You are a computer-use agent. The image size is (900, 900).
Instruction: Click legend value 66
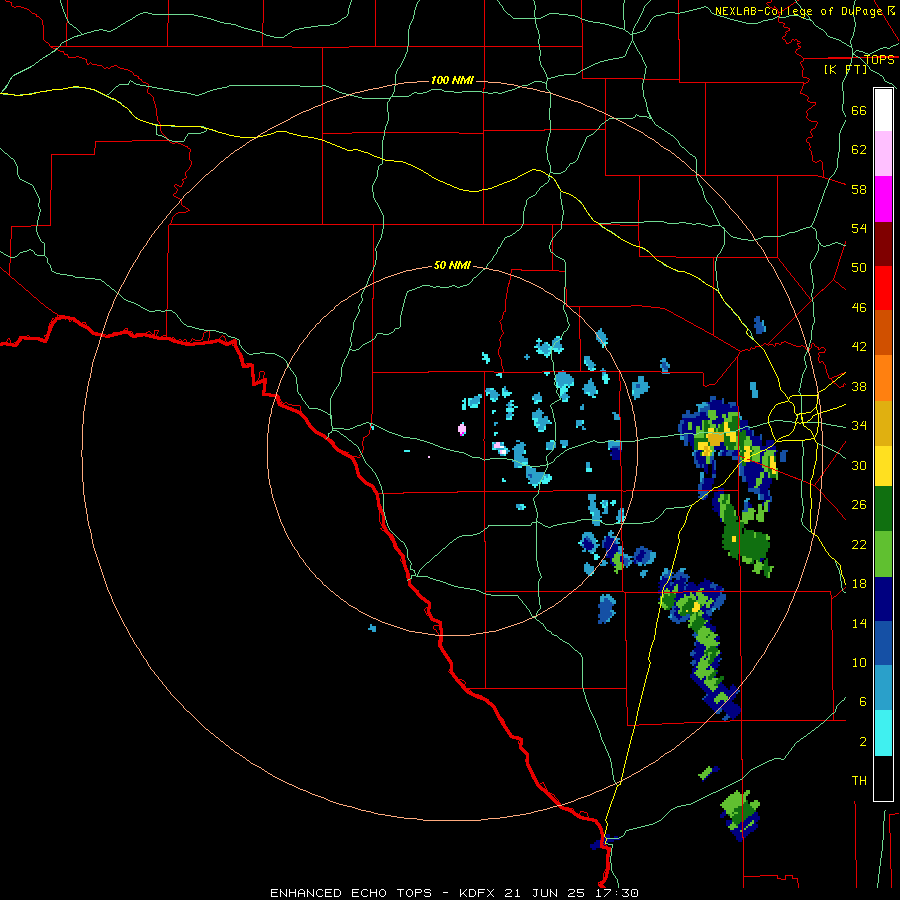pyautogui.click(x=859, y=111)
